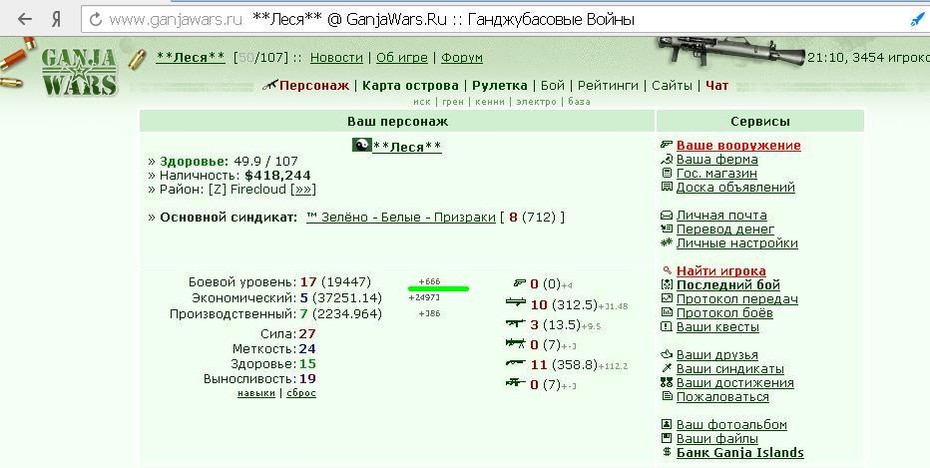Click the turbo rocket icon in address bar
Screen dimensions: 930x468
click(918, 20)
